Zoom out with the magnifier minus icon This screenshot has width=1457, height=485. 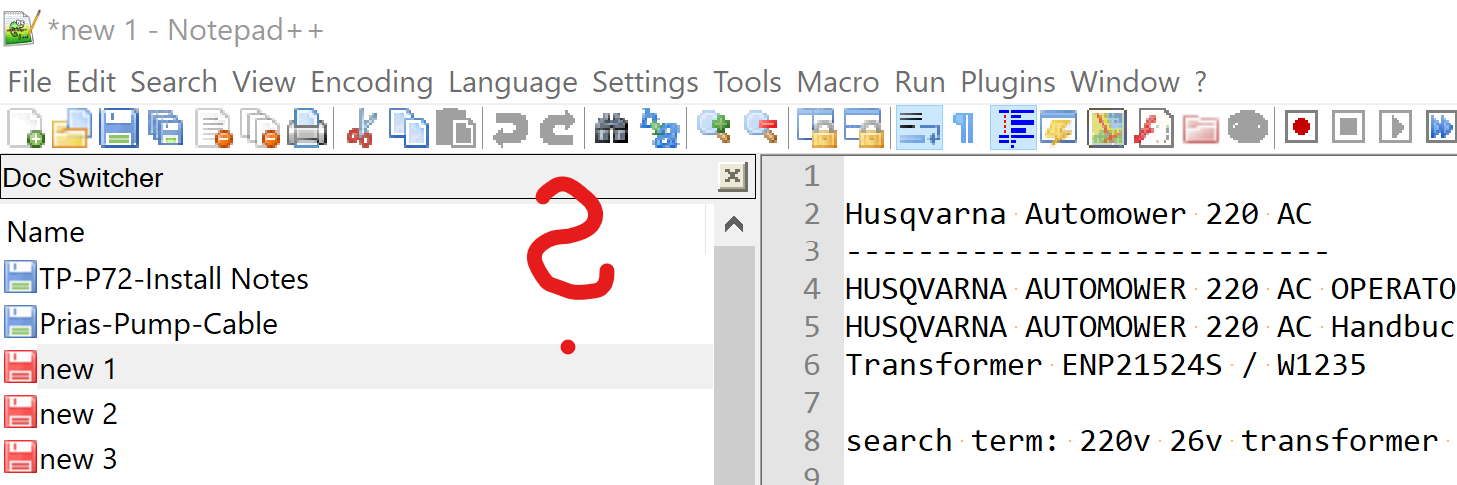762,129
